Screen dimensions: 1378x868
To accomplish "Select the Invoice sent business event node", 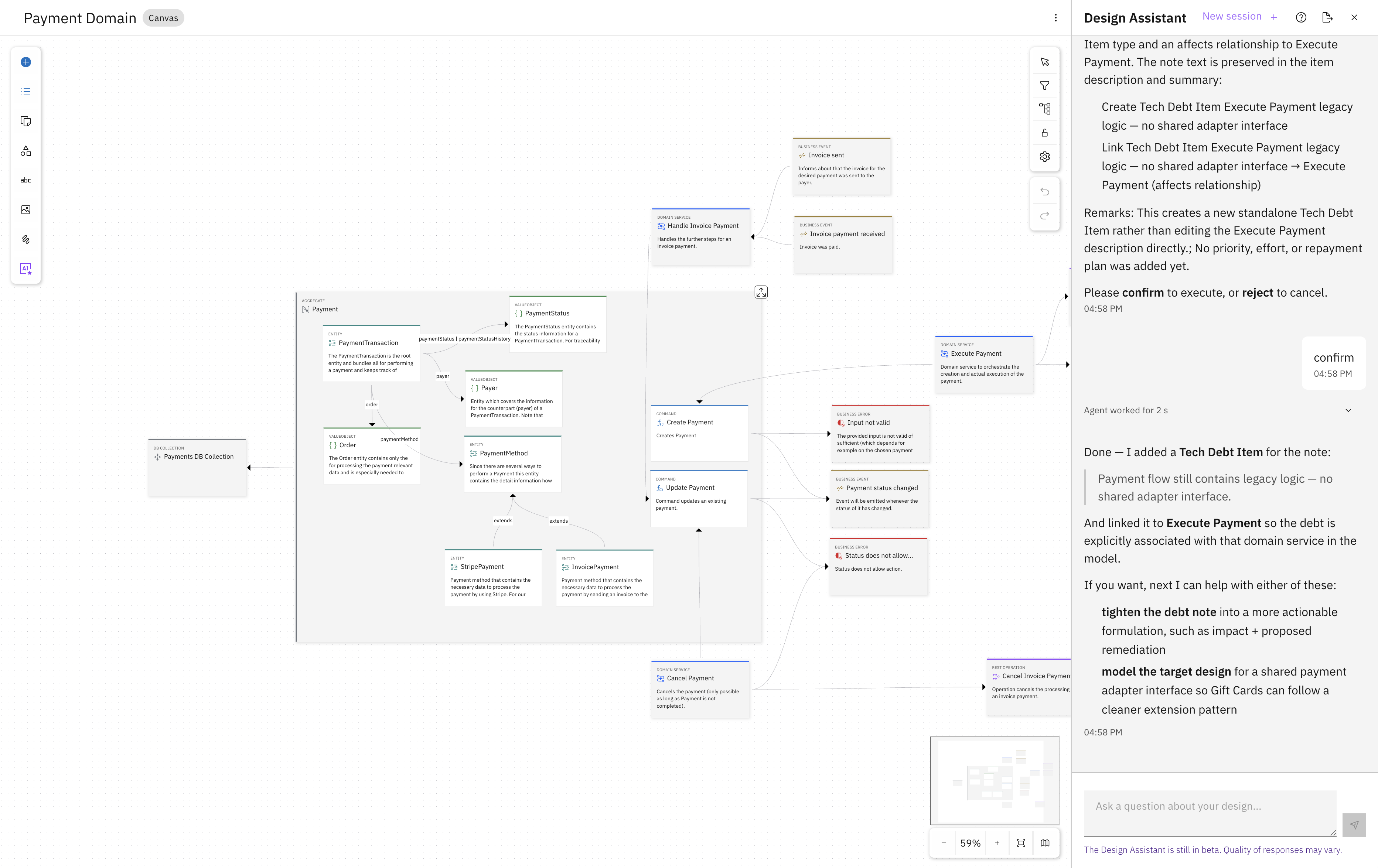I will (841, 166).
